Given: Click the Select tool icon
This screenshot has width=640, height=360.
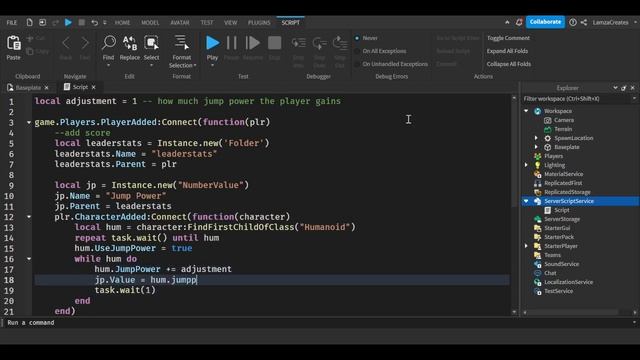Looking at the screenshot, I should click(151, 42).
